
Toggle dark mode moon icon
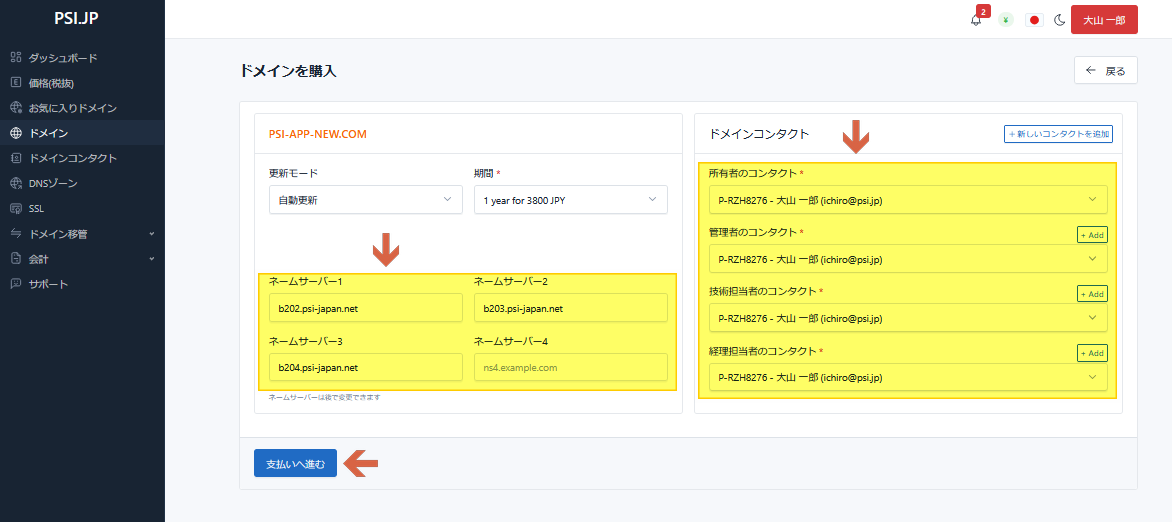click(x=1060, y=20)
